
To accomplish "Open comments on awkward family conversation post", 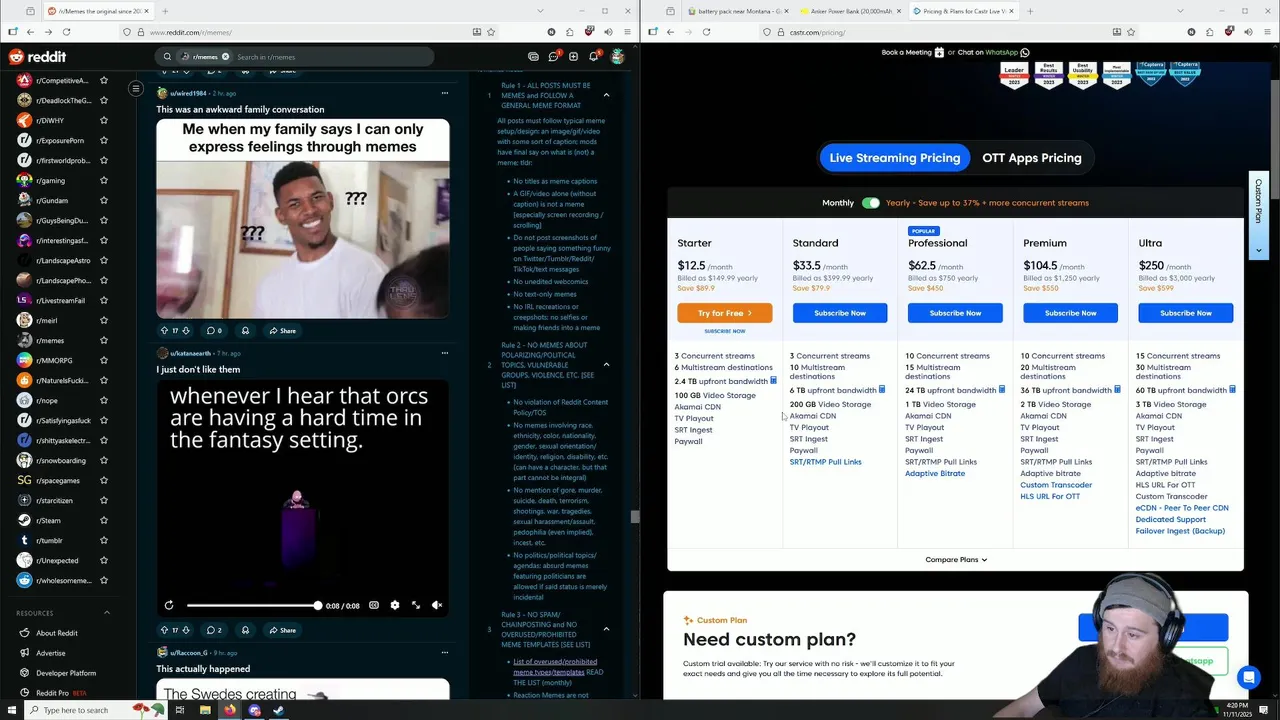I will click(x=214, y=330).
